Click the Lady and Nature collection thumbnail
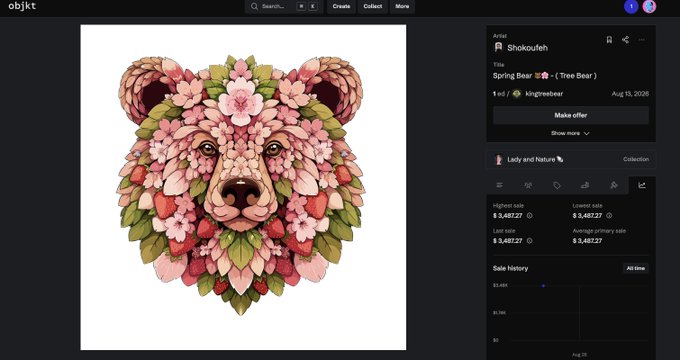The height and width of the screenshot is (360, 680). tap(499, 159)
